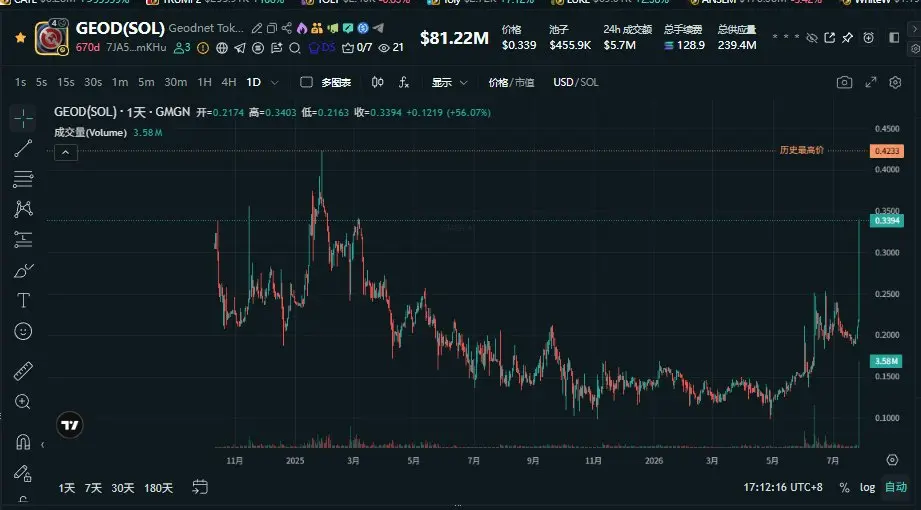Viewport: 921px width, 510px height.
Task: Toggle magnet mode
Action: coord(23,442)
